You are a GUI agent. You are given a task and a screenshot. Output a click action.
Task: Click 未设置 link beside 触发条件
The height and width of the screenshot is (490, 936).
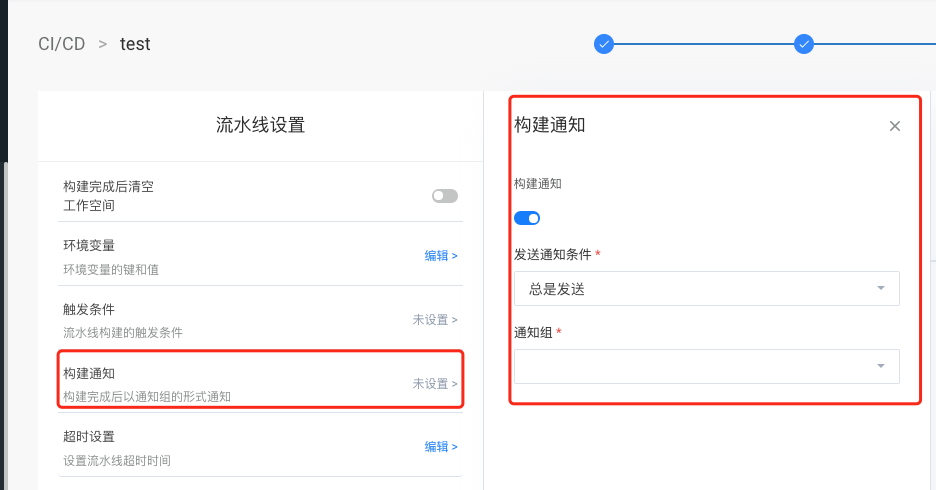point(435,320)
